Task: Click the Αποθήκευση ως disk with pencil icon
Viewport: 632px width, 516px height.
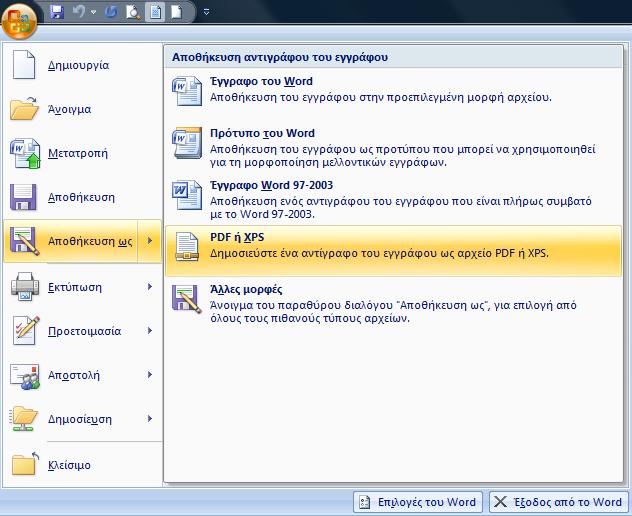Action: pos(24,241)
